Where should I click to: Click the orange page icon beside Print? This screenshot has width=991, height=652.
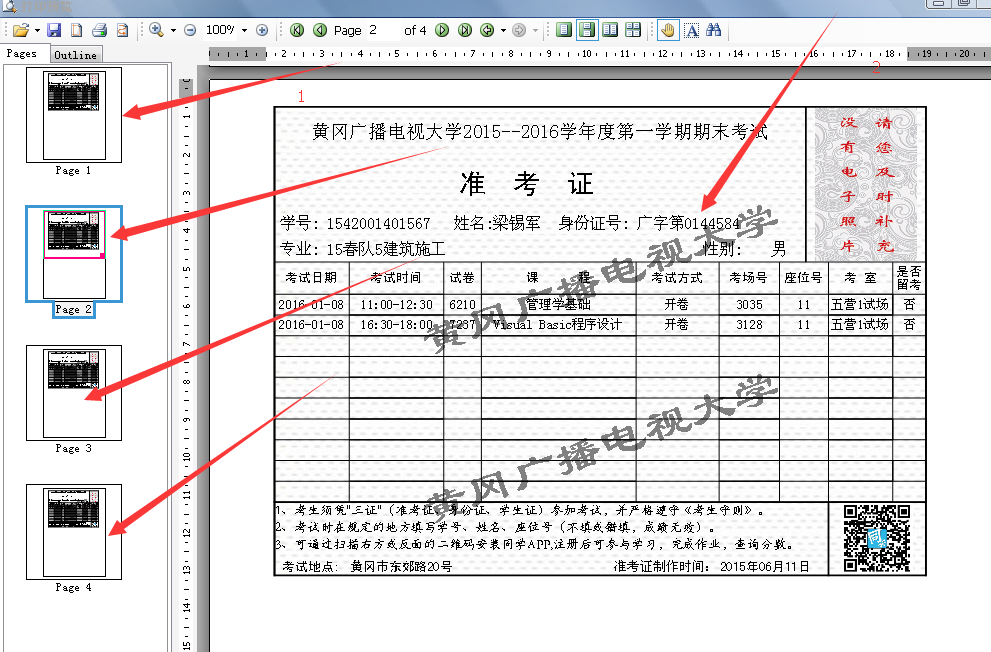(x=123, y=30)
